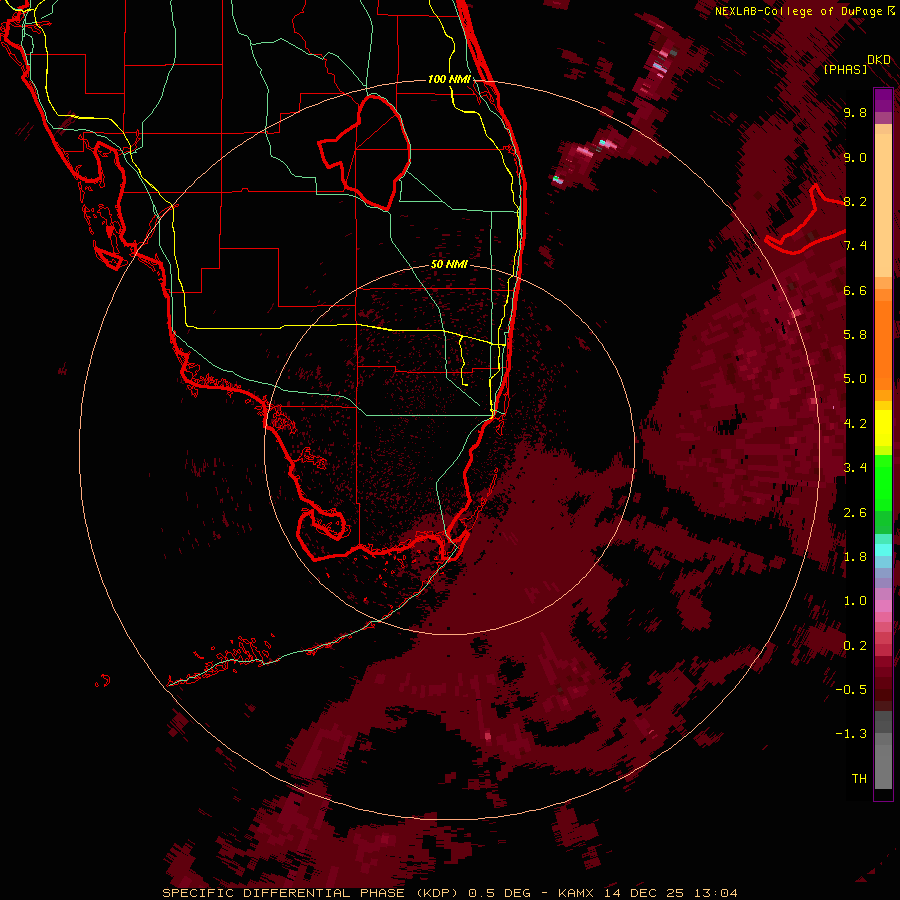Image resolution: width=900 pixels, height=900 pixels.
Task: Click the 0.2 value on color scale
Action: tap(855, 646)
